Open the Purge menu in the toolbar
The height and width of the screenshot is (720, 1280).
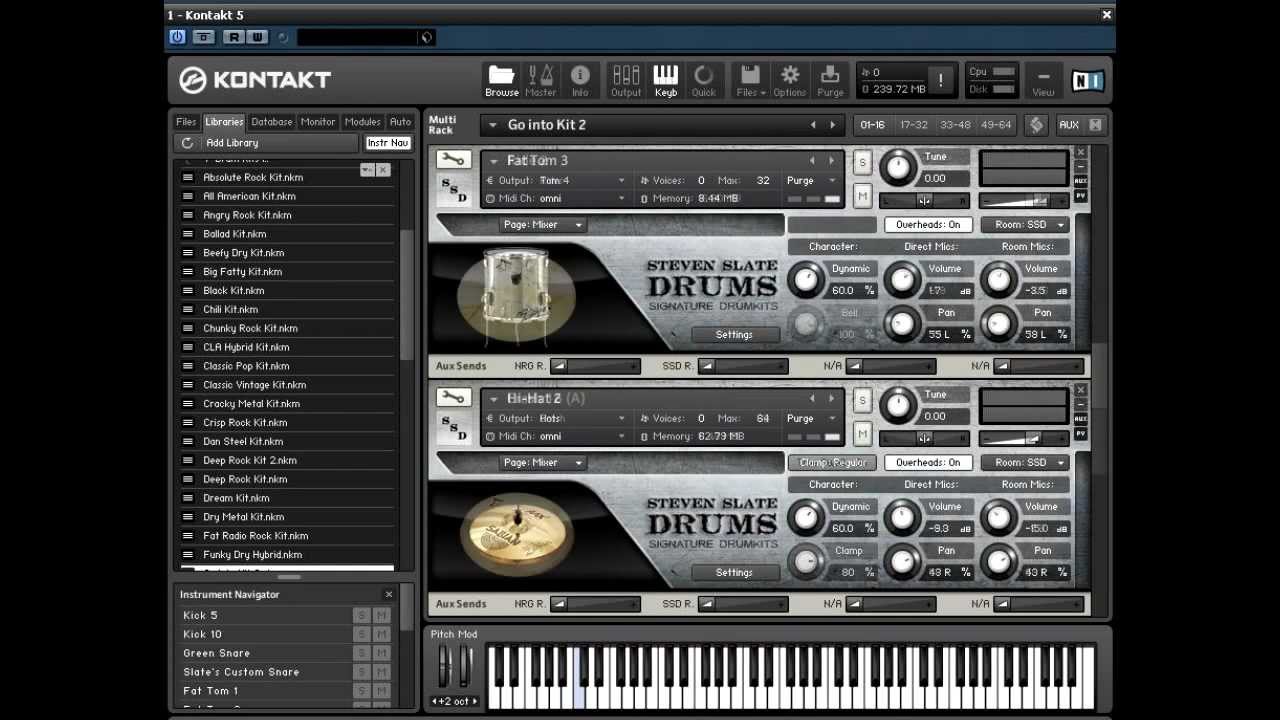tap(830, 80)
